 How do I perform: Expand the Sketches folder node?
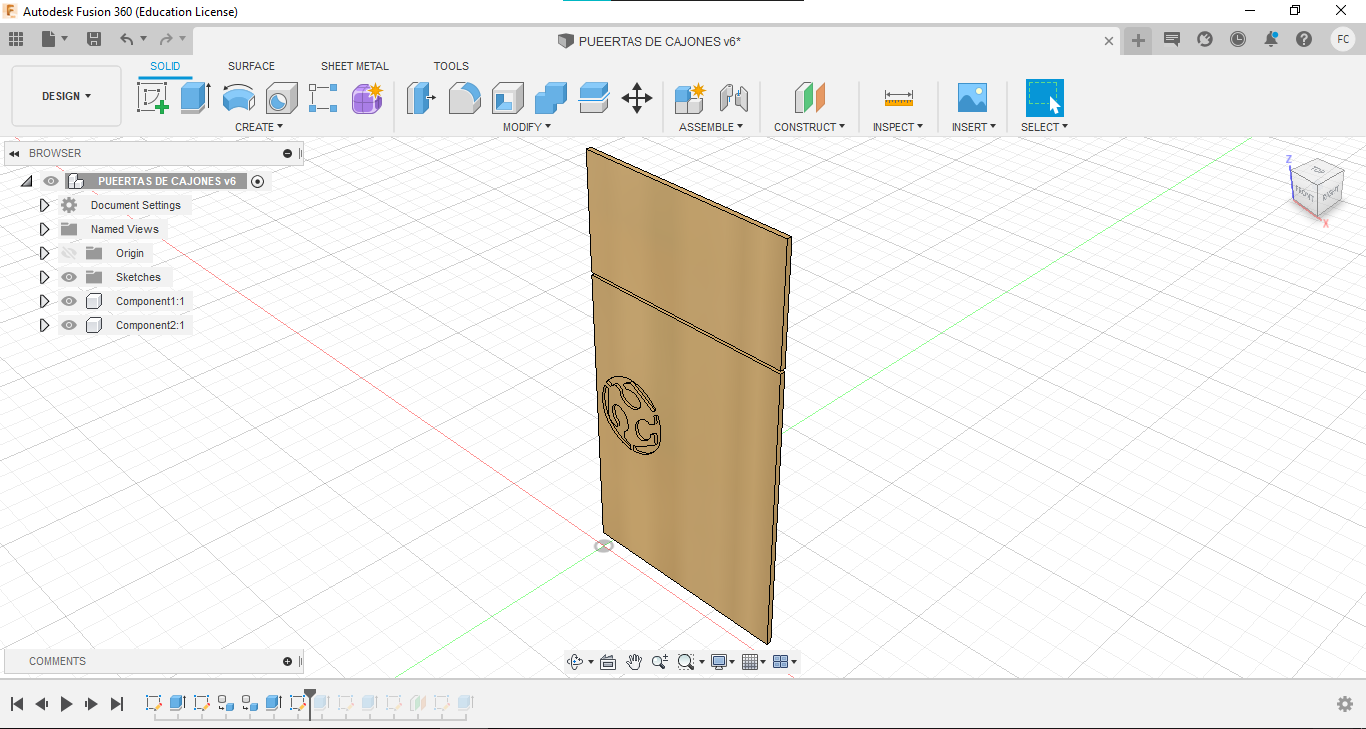44,277
